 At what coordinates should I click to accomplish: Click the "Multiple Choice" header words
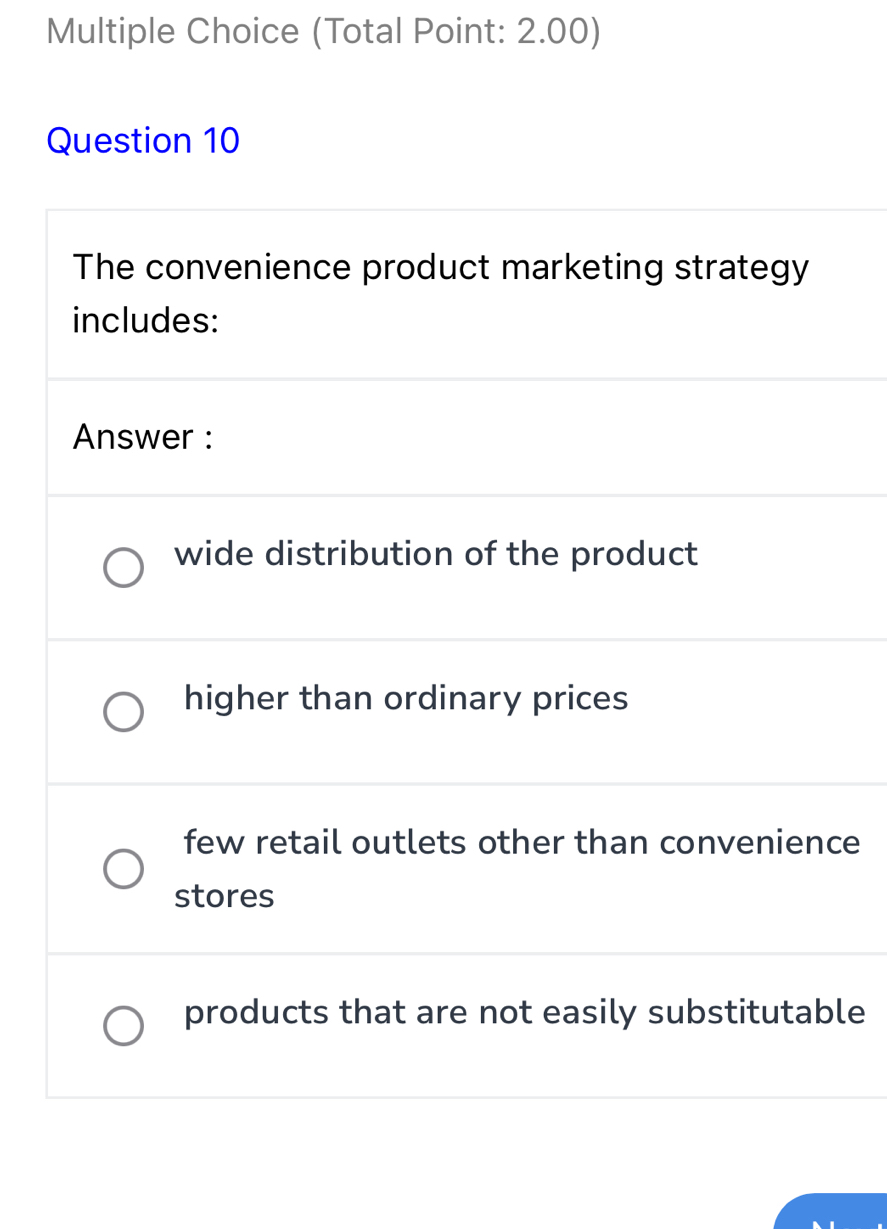click(173, 32)
